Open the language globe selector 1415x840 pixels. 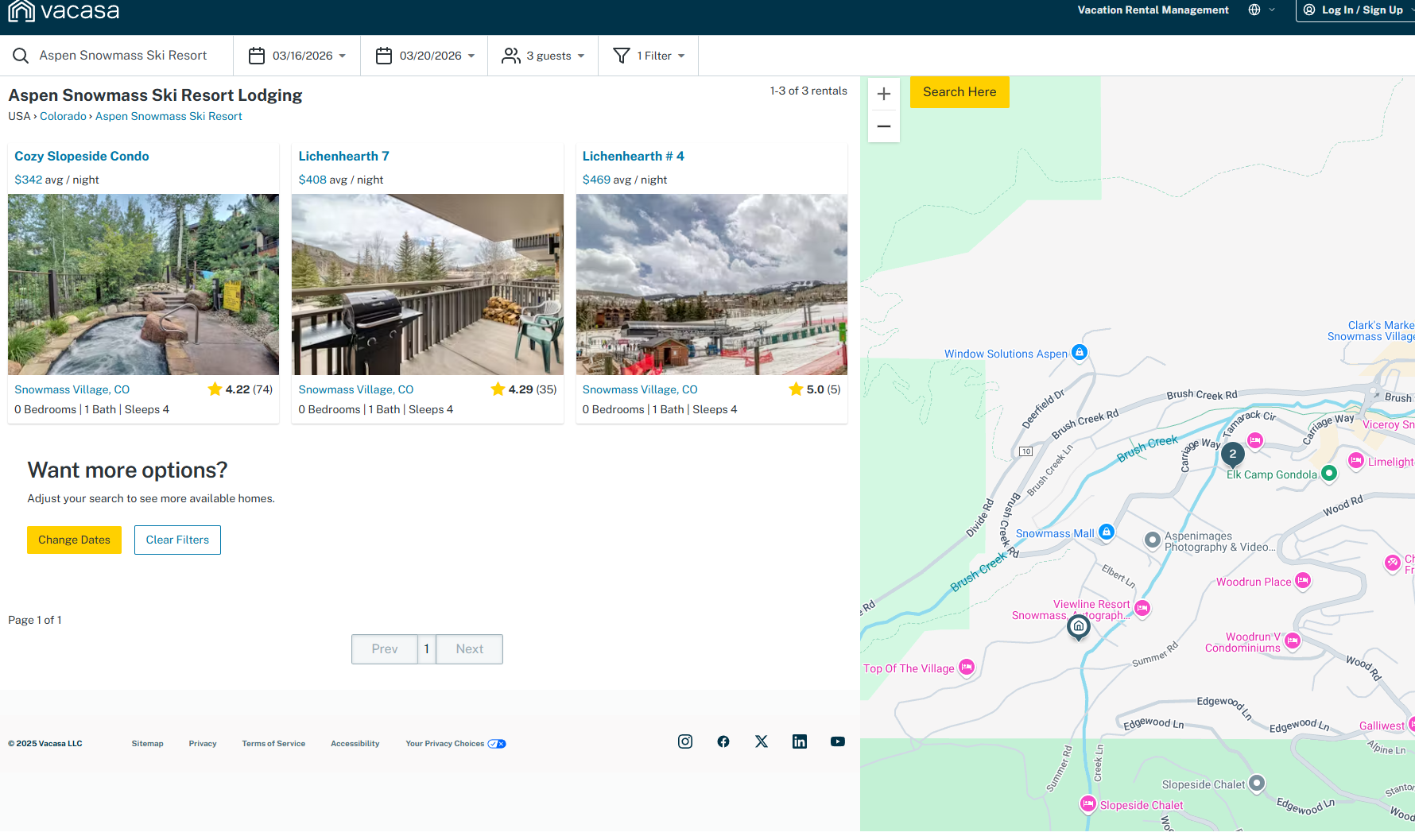tap(1254, 10)
